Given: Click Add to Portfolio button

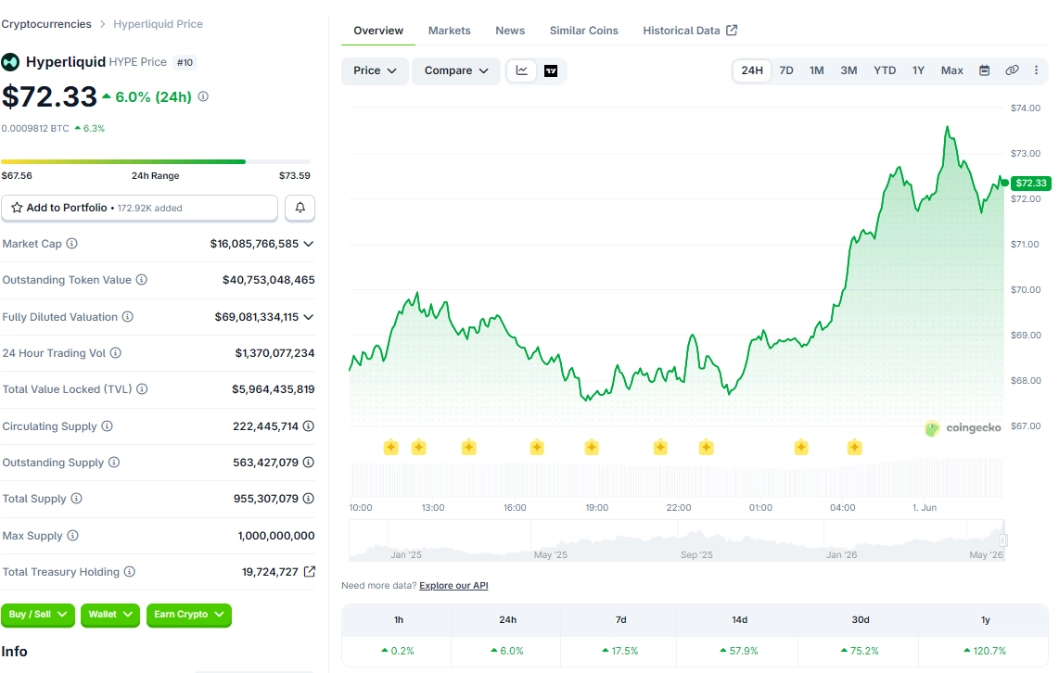Looking at the screenshot, I should [x=139, y=208].
